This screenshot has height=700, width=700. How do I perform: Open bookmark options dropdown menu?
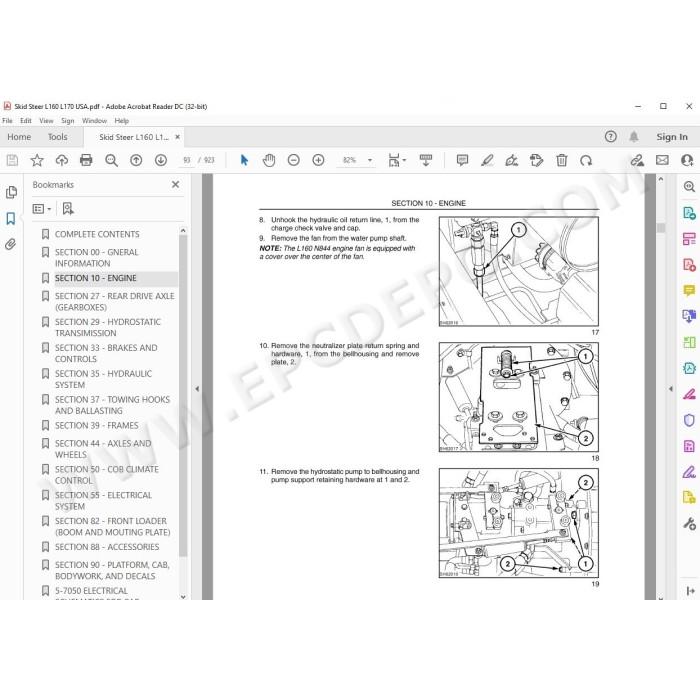point(42,208)
